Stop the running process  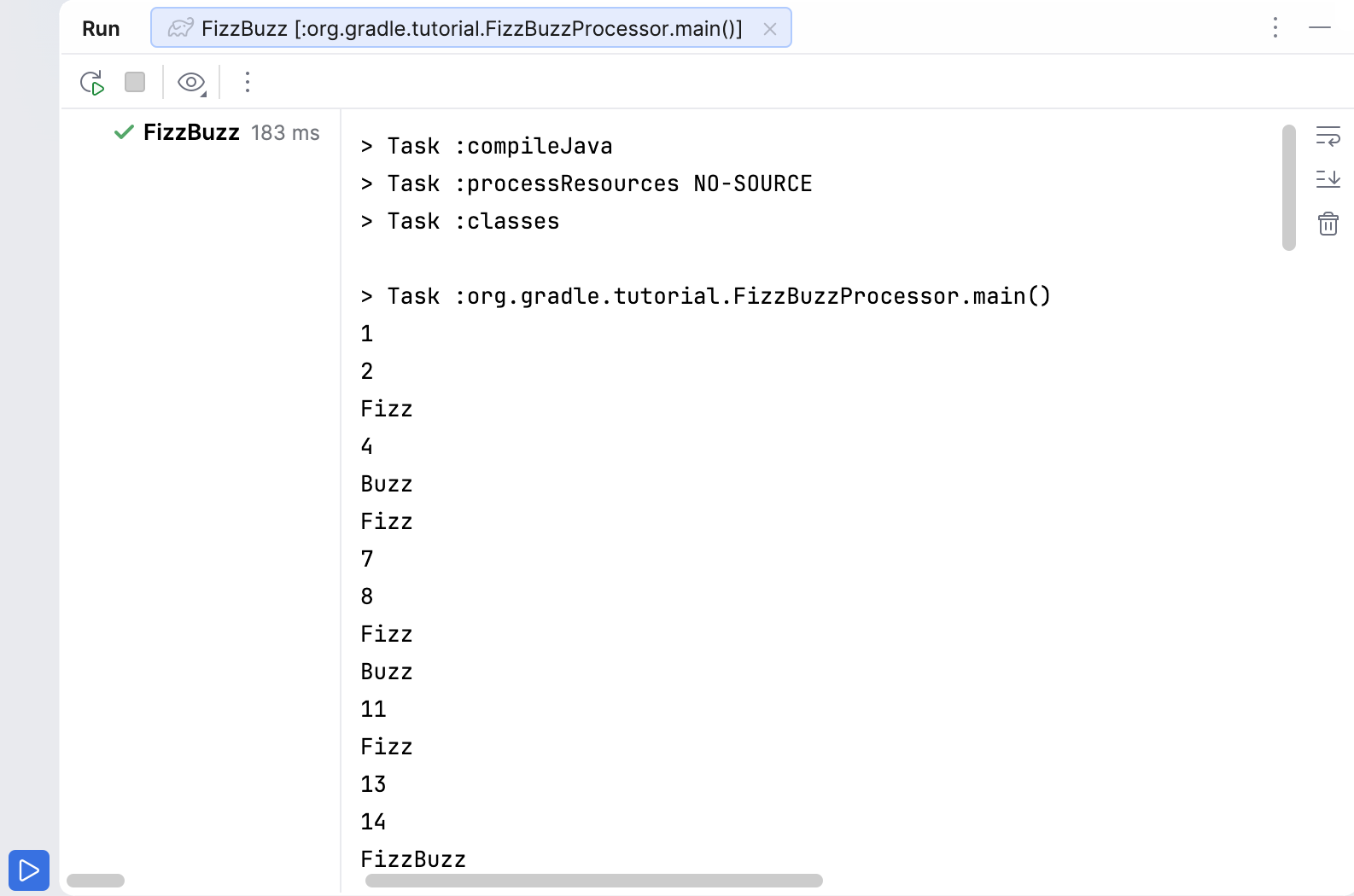tap(135, 82)
